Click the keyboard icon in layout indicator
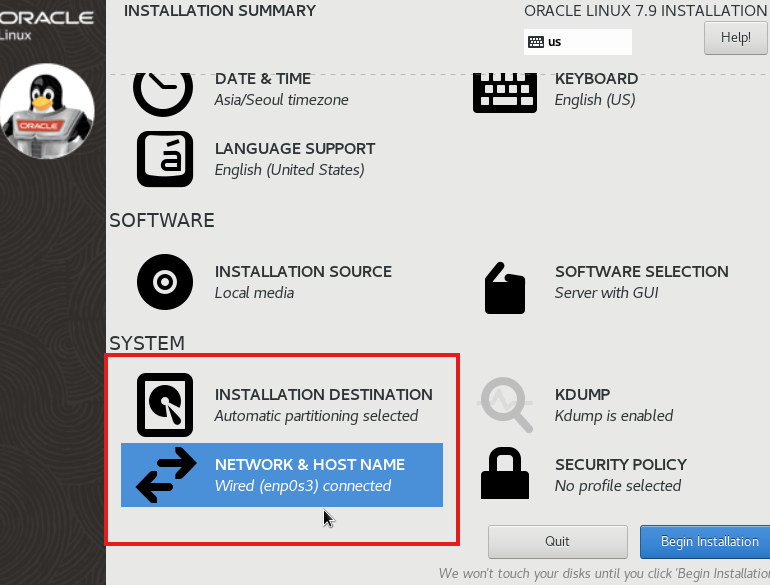770x585 pixels. (536, 42)
